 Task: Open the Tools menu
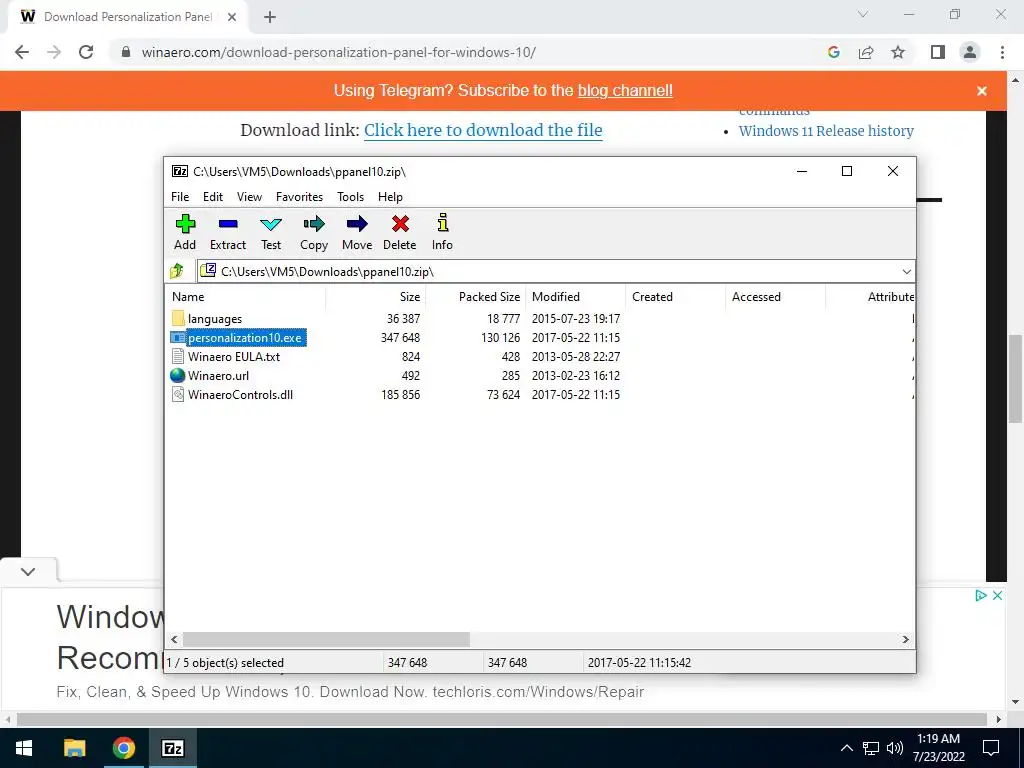pyautogui.click(x=351, y=197)
